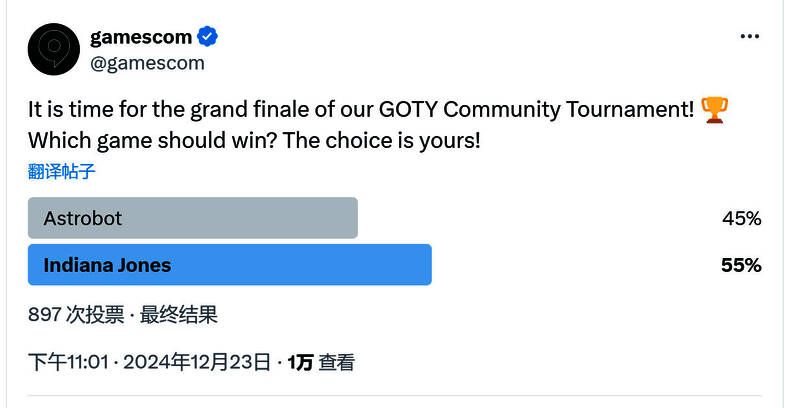Click the 2024年12月23日 post date
This screenshot has width=800, height=408.
coord(197,362)
